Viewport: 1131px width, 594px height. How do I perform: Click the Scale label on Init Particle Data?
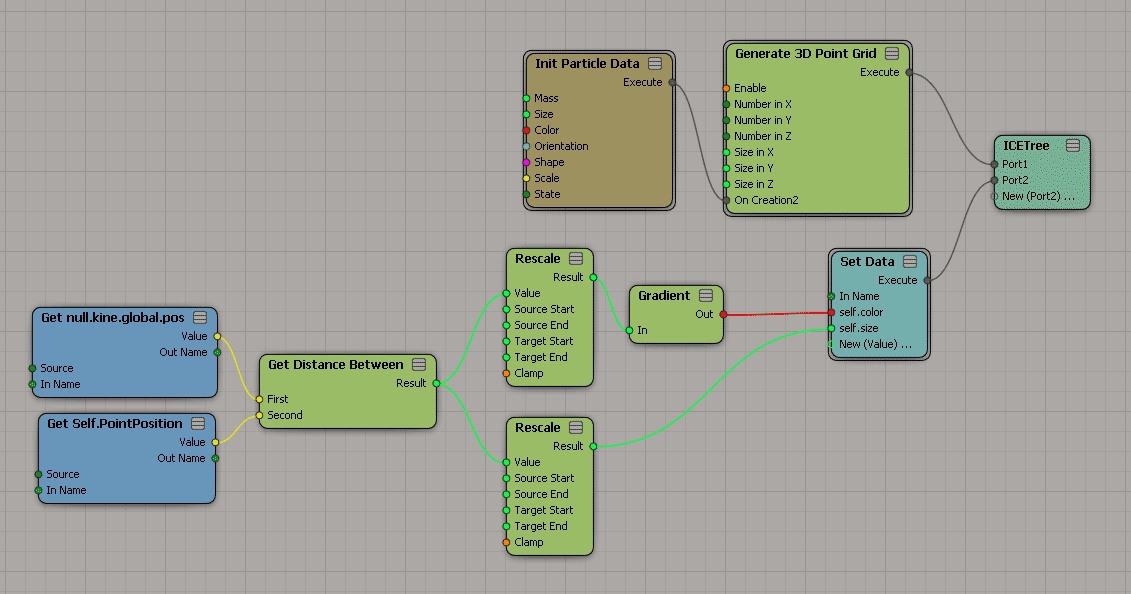point(546,178)
